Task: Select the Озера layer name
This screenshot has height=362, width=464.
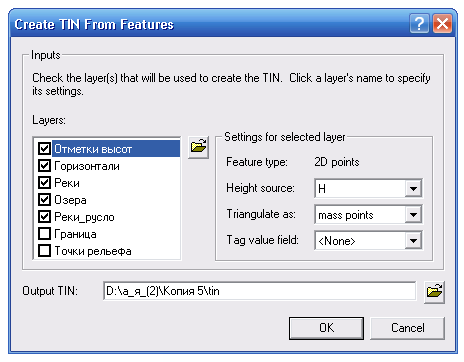Action: coord(70,200)
